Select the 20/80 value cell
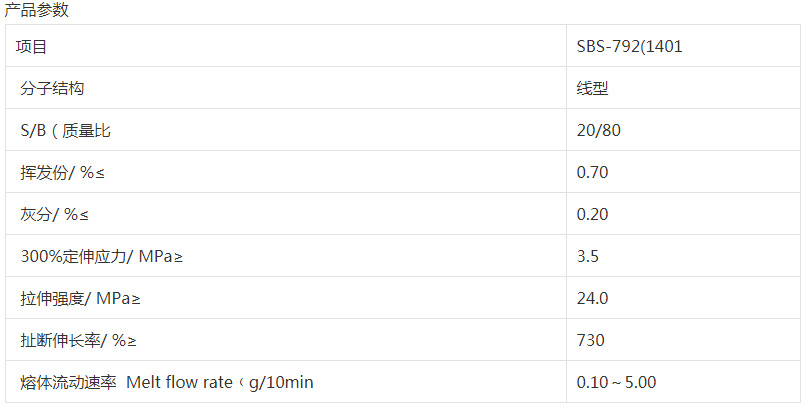The height and width of the screenshot is (411, 804). [x=600, y=130]
